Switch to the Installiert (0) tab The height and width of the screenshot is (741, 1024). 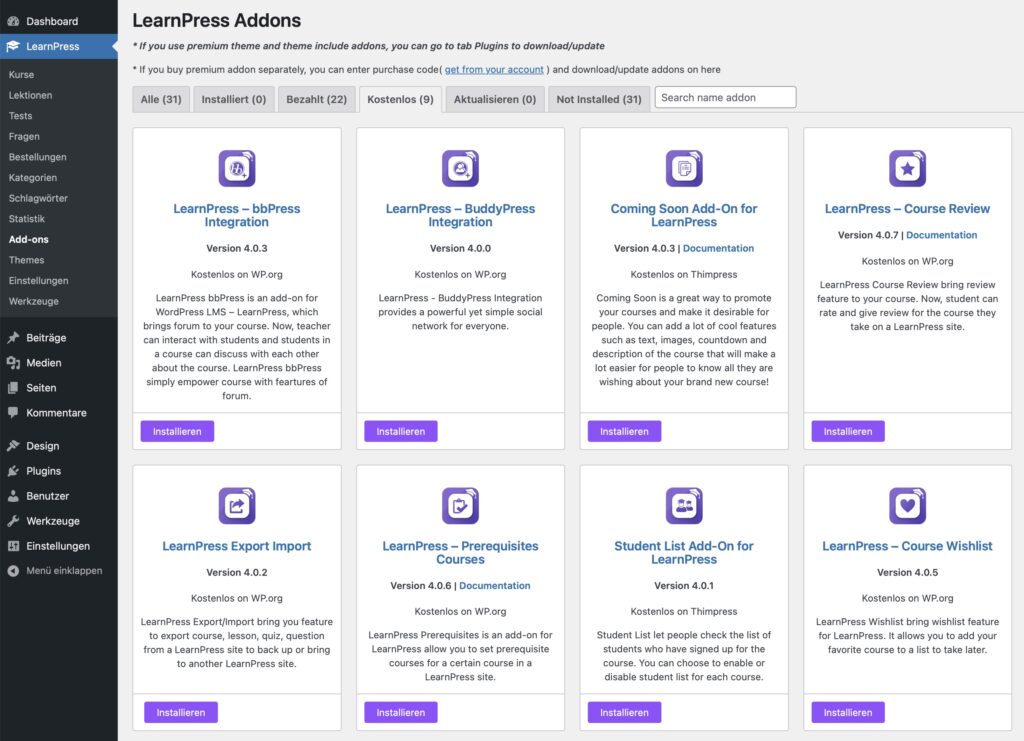(x=234, y=99)
